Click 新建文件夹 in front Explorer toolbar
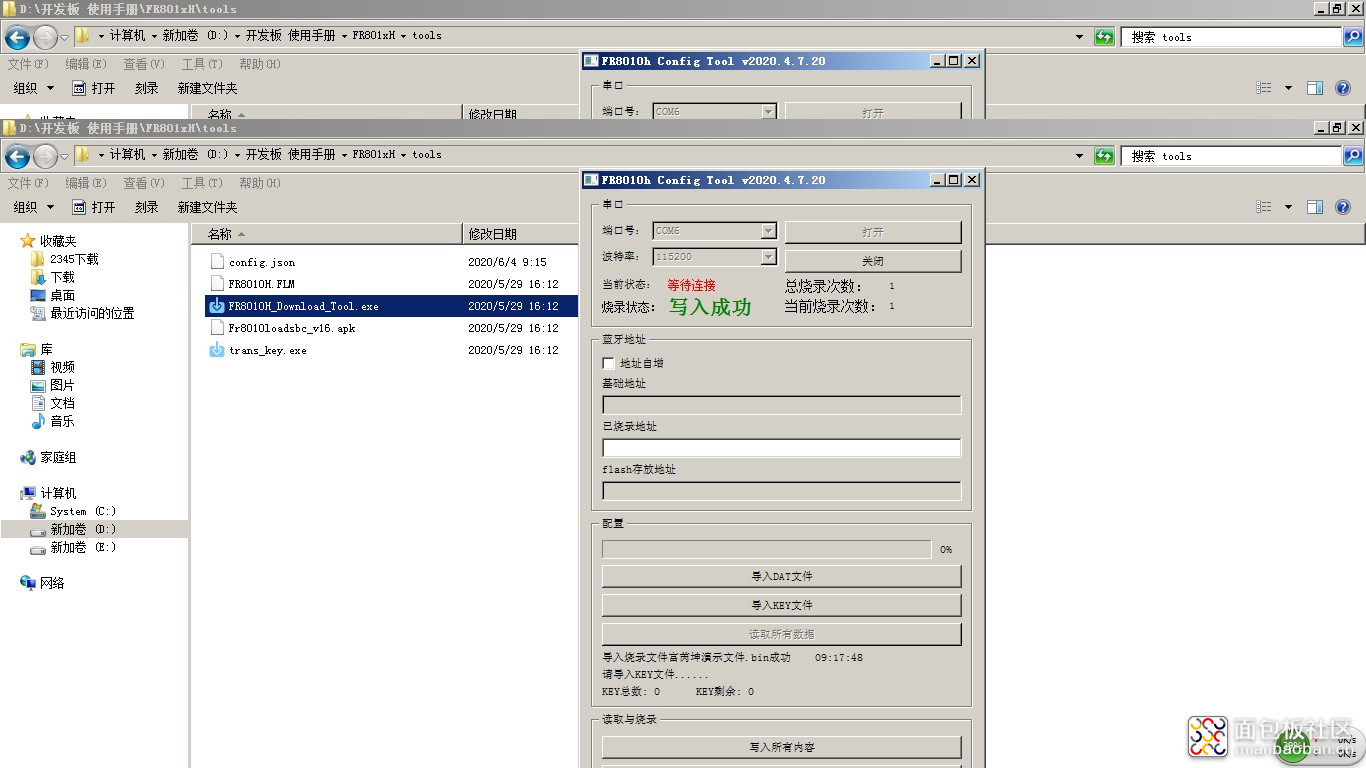The height and width of the screenshot is (768, 1366). coord(207,207)
